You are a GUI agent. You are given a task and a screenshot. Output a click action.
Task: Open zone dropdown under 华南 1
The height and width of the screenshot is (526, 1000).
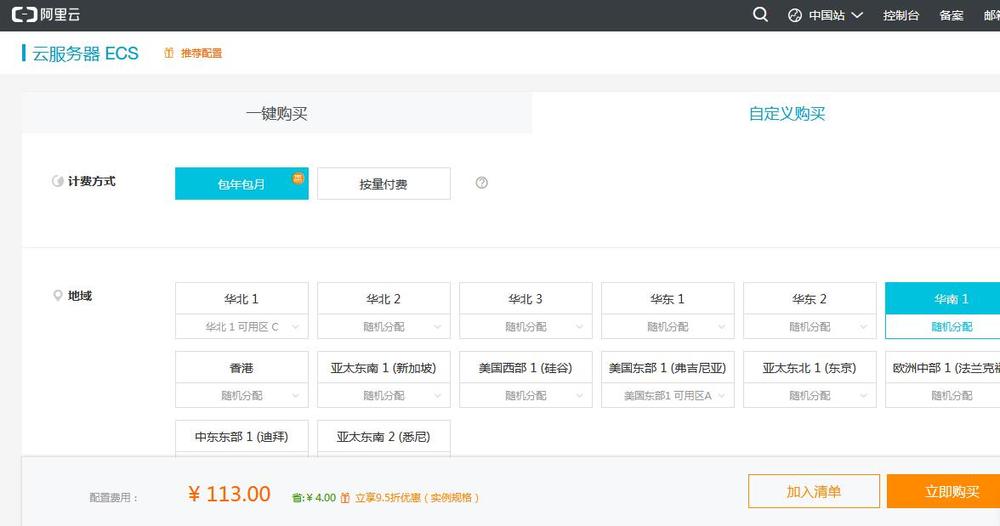[x=943, y=326]
